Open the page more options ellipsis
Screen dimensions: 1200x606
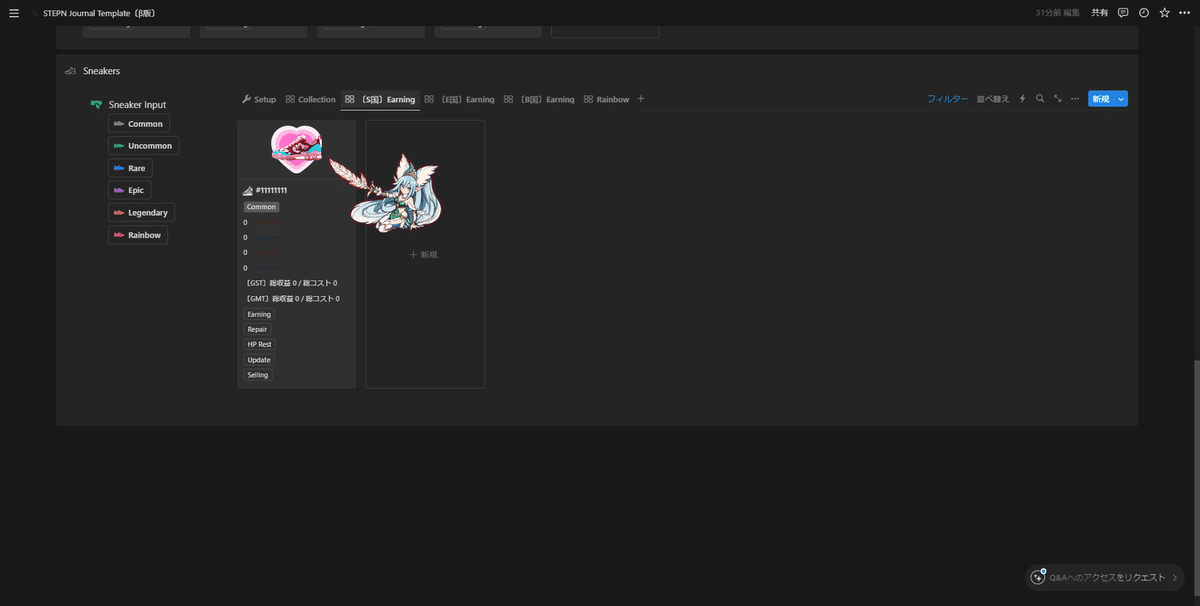tap(1185, 13)
